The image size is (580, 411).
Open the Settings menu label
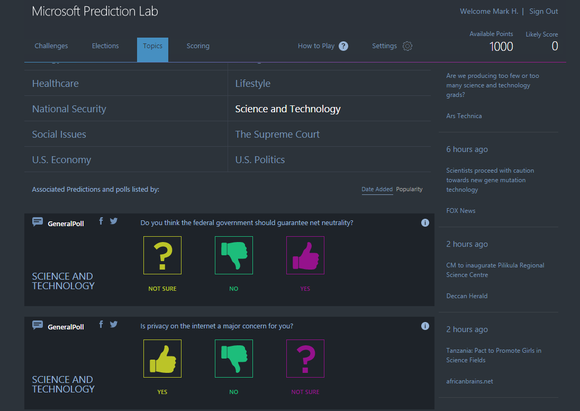pyautogui.click(x=384, y=46)
